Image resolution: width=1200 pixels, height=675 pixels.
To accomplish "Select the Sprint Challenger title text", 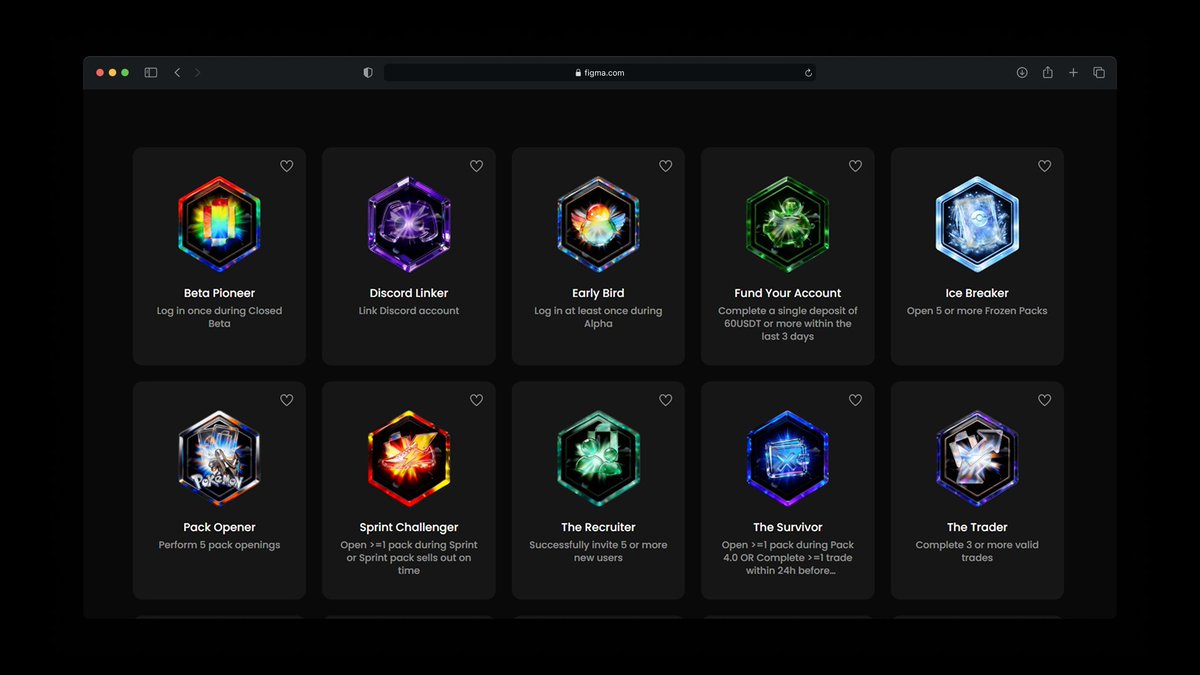I will coord(409,527).
